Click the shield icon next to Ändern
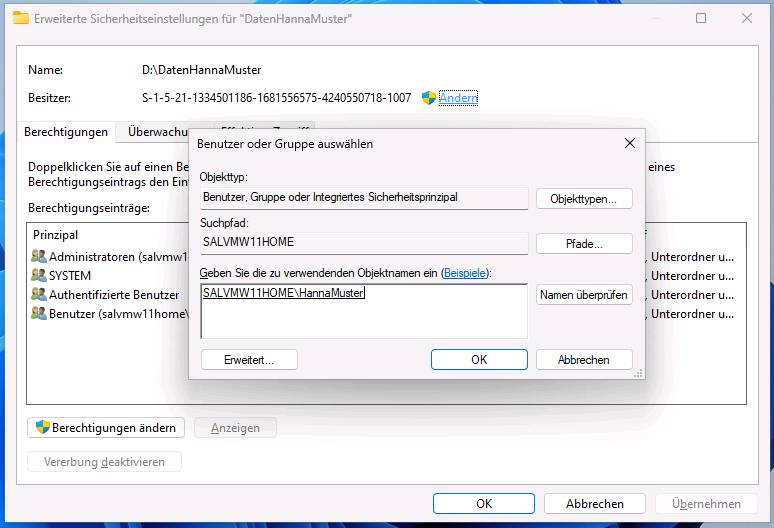The image size is (774, 528). tap(429, 98)
